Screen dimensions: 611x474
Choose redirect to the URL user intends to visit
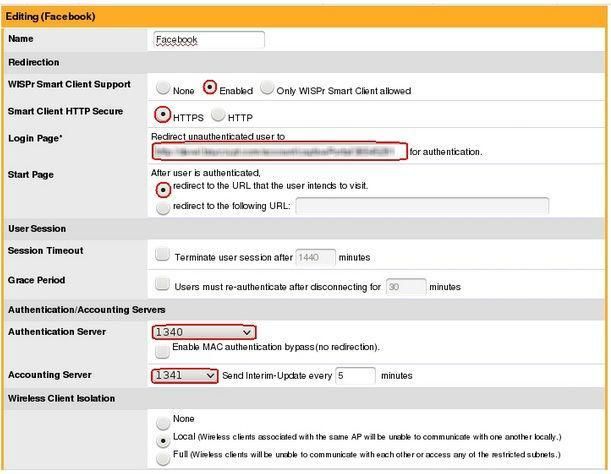point(163,190)
